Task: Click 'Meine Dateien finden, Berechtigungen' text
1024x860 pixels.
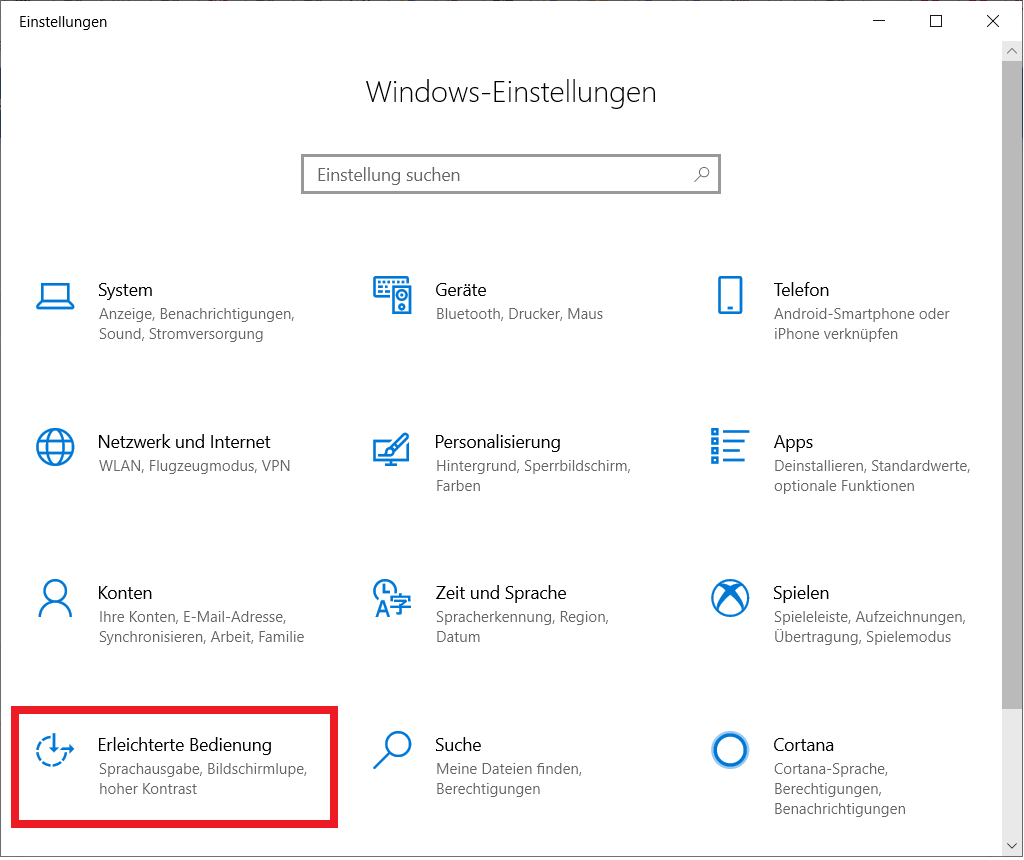Action: pyautogui.click(x=509, y=779)
